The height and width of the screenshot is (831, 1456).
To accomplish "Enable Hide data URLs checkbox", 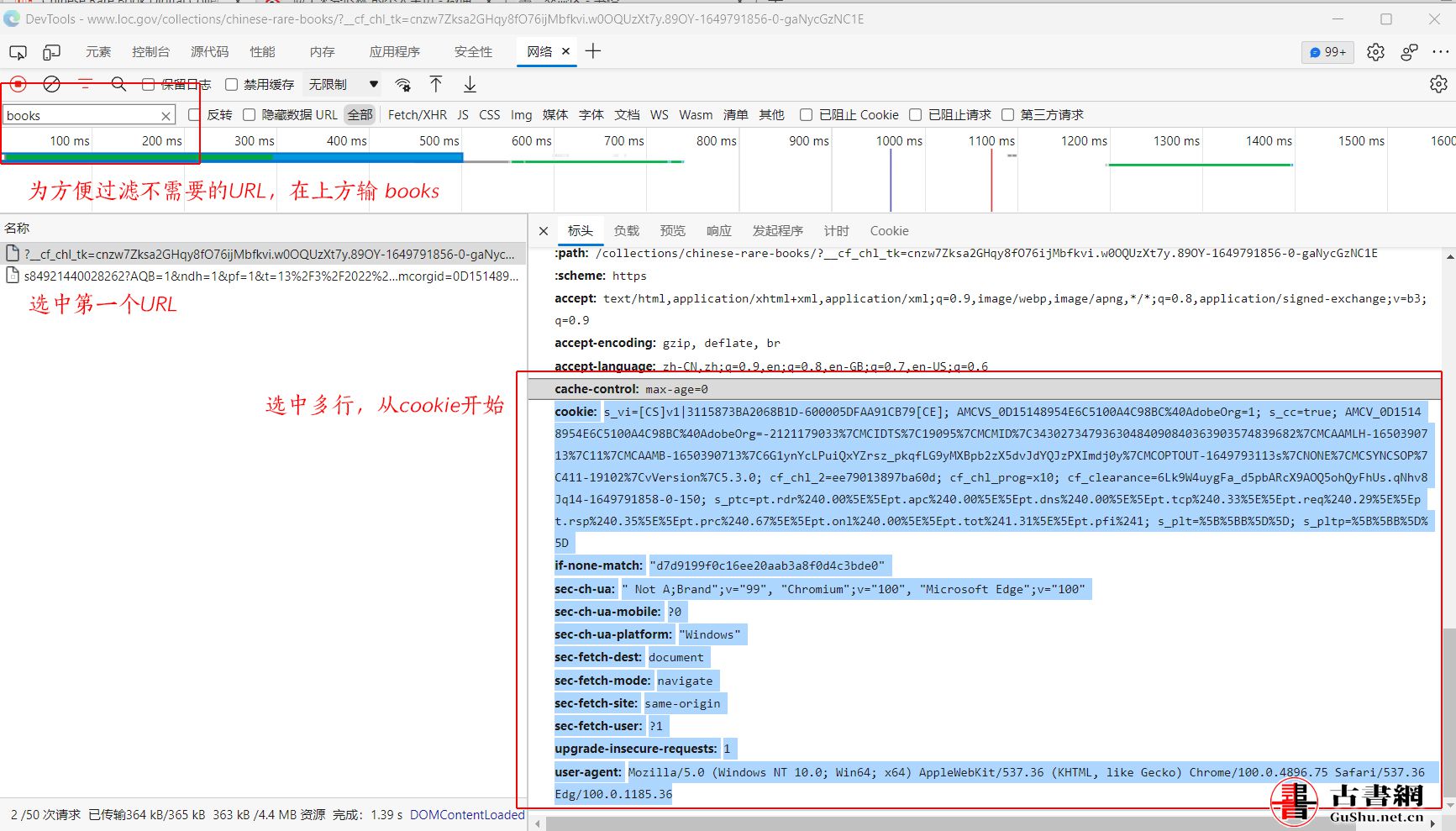I will [x=249, y=115].
